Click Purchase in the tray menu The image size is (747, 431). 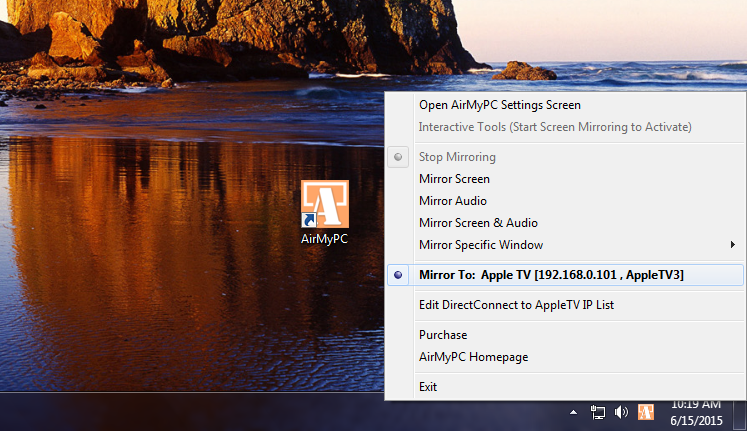click(x=565, y=335)
